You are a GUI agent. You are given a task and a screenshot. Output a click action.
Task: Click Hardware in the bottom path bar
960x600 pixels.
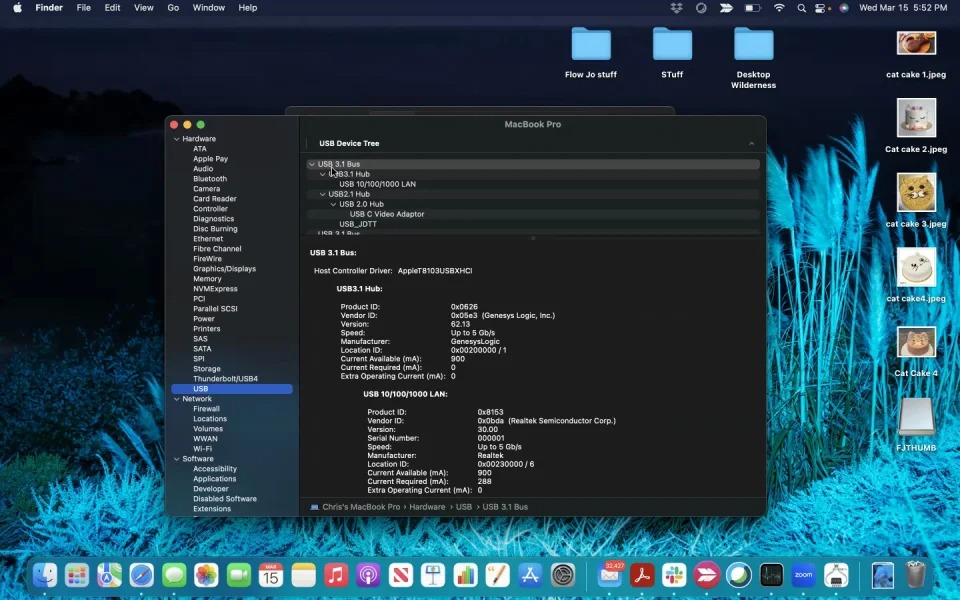pyautogui.click(x=427, y=507)
